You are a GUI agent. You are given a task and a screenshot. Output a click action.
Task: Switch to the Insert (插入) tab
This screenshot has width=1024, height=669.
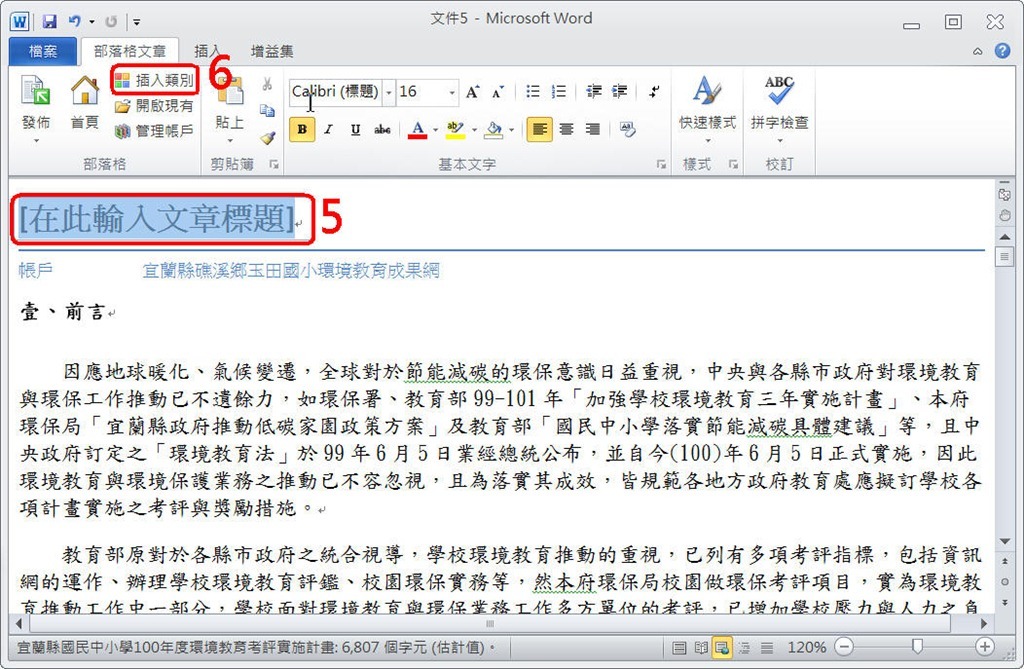click(207, 51)
